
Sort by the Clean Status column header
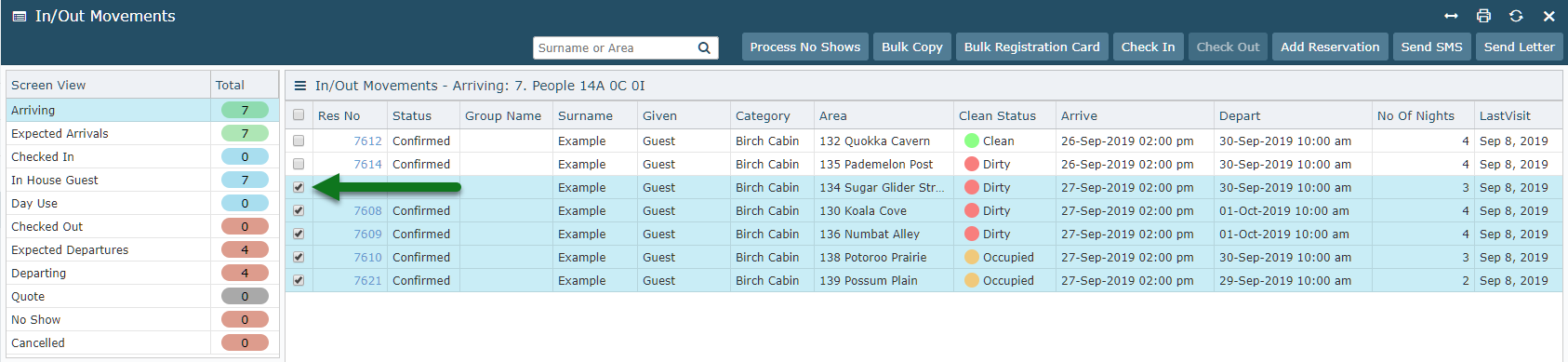click(x=997, y=116)
